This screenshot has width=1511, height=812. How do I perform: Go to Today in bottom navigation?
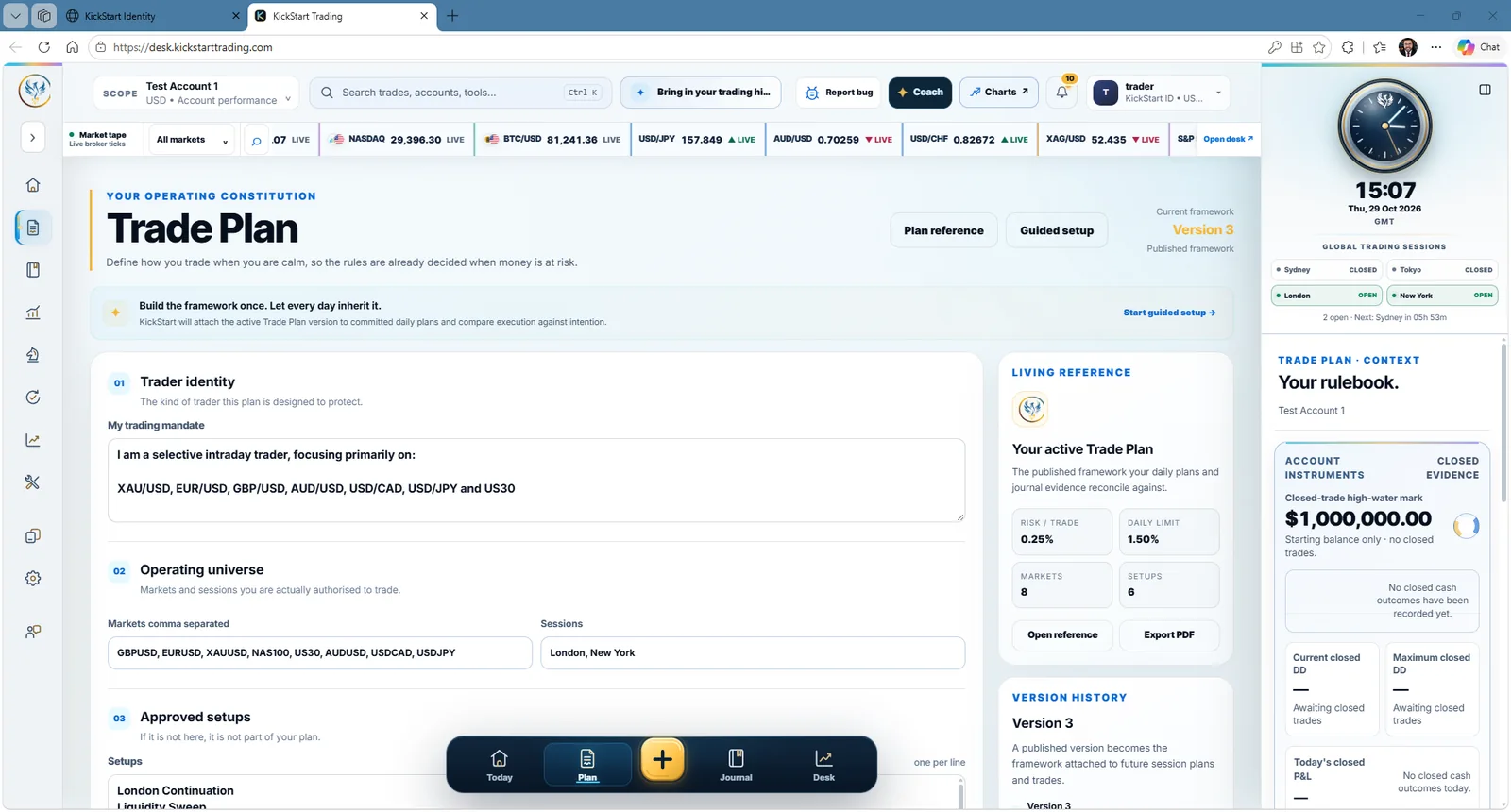pyautogui.click(x=500, y=765)
